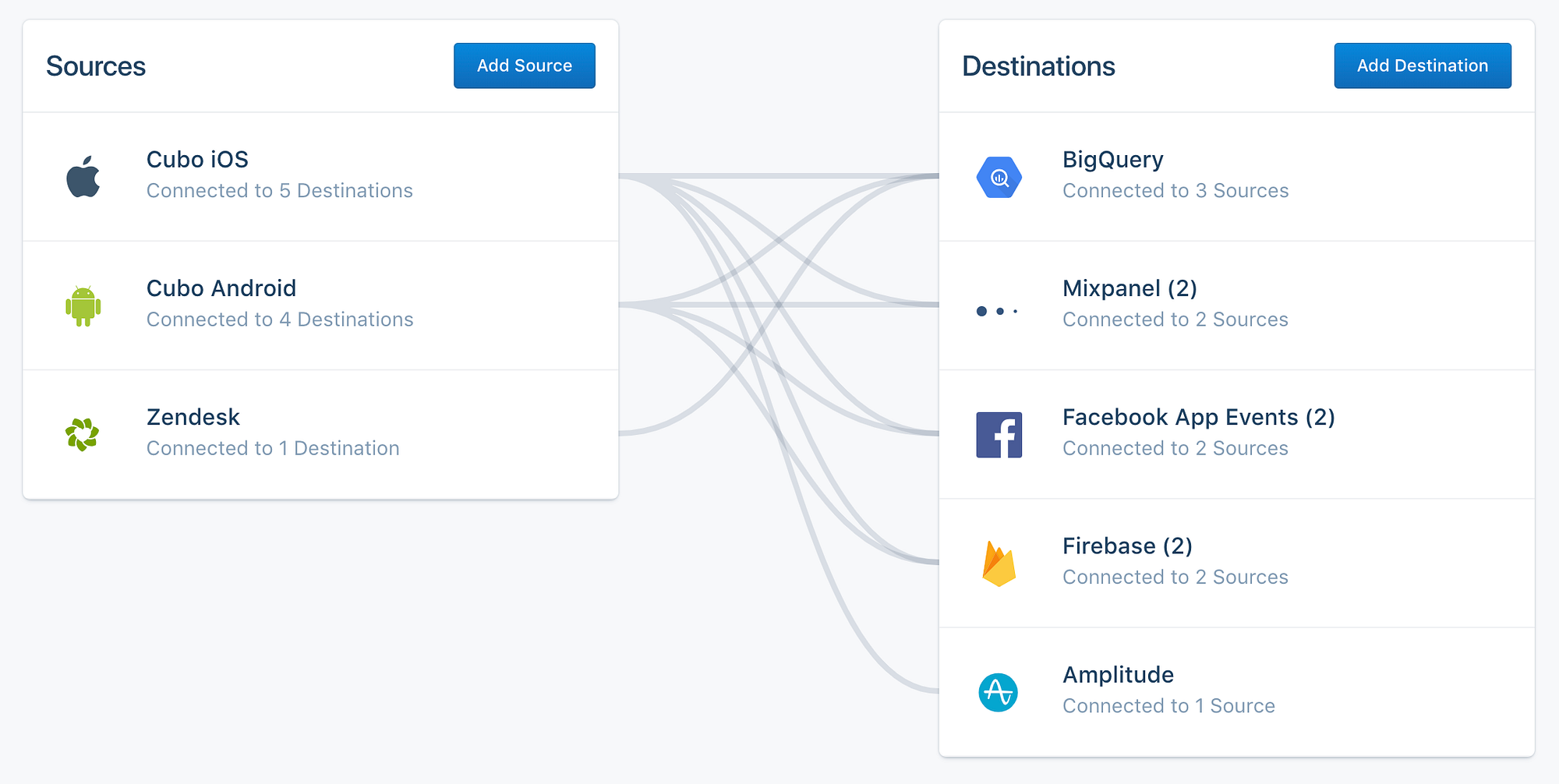Open the Cubo Android source name
This screenshot has width=1559, height=784.
click(221, 288)
